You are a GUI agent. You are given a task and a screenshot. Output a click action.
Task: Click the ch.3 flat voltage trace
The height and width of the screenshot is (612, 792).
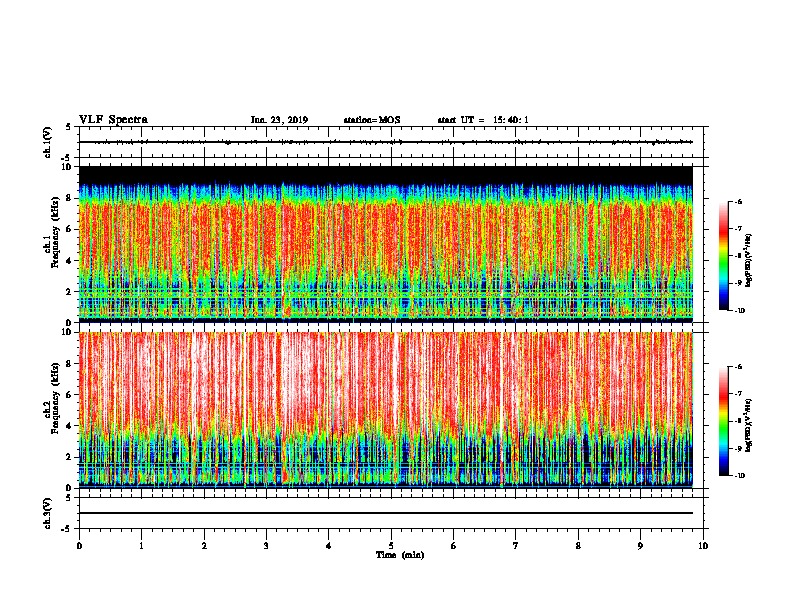pyautogui.click(x=386, y=513)
